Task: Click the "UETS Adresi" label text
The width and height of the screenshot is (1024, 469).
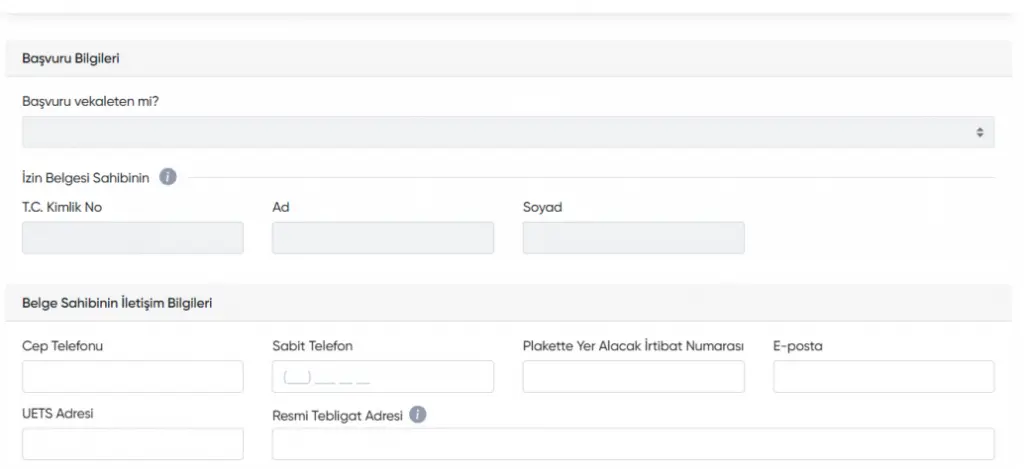Action: coord(57,413)
